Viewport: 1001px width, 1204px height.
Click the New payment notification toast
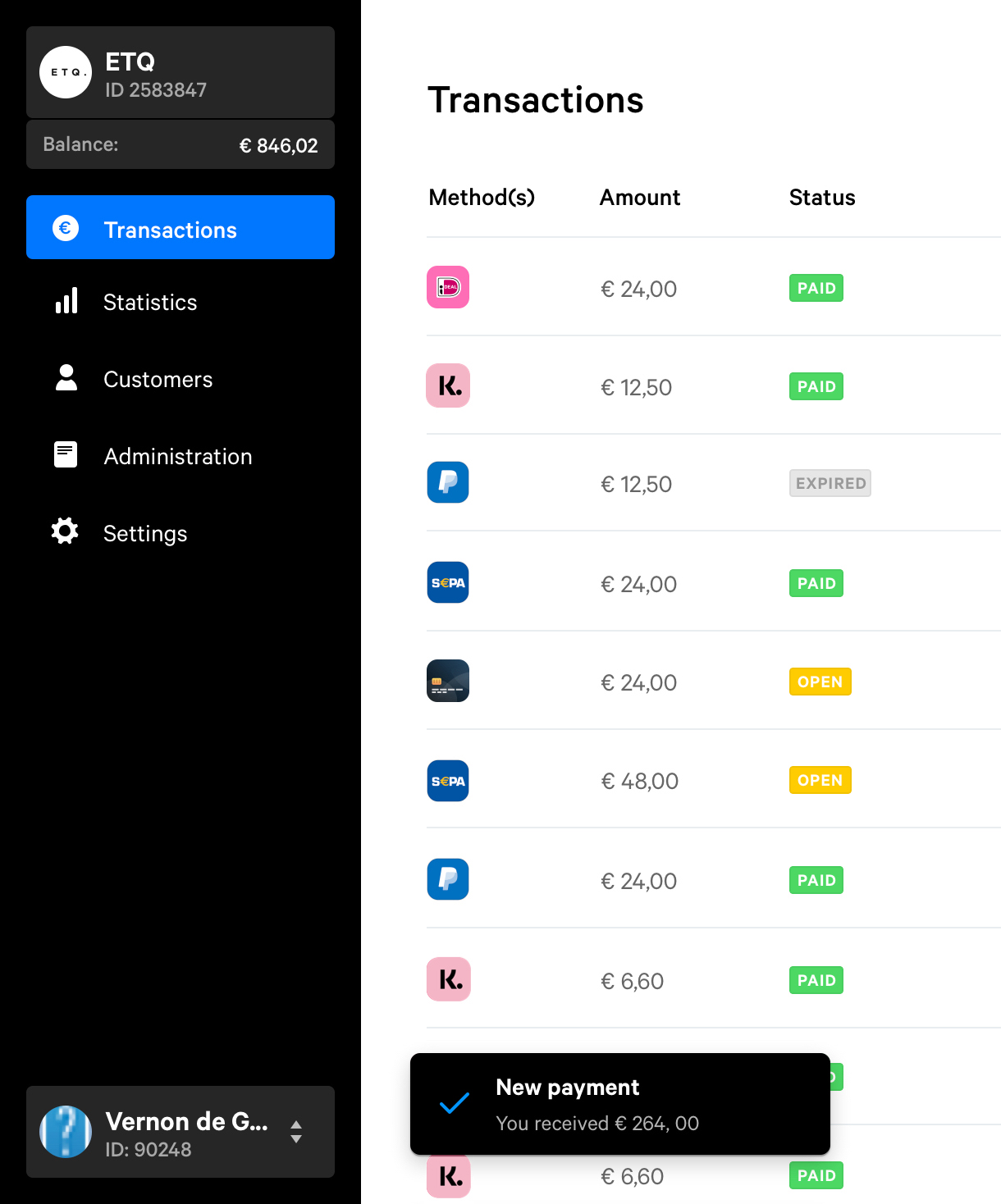pos(619,1104)
